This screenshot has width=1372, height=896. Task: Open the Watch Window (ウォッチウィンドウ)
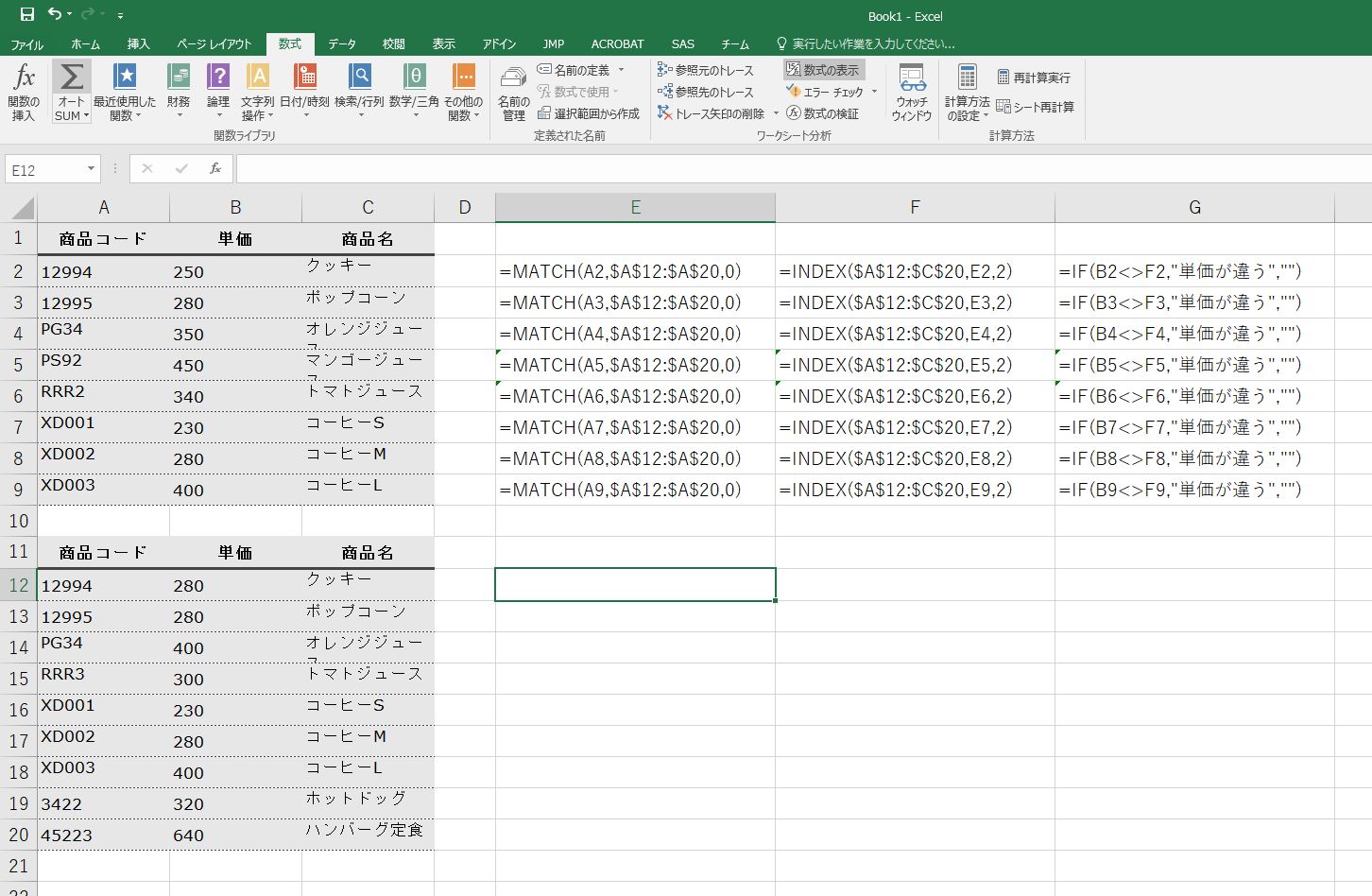pos(912,93)
